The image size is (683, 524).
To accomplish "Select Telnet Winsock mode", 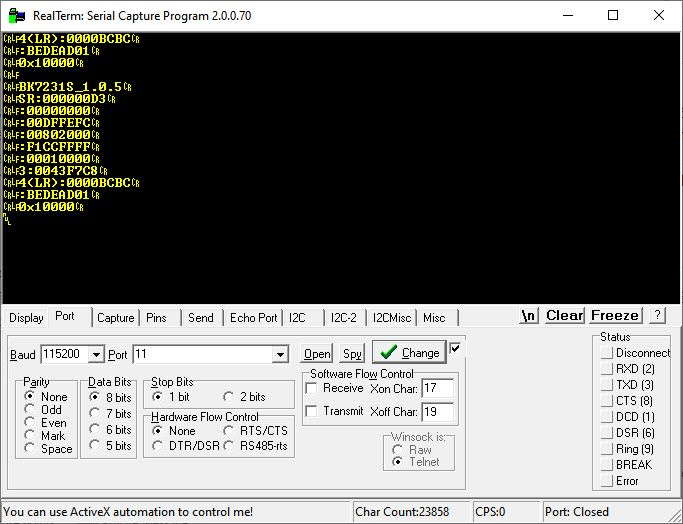I will coord(416,462).
